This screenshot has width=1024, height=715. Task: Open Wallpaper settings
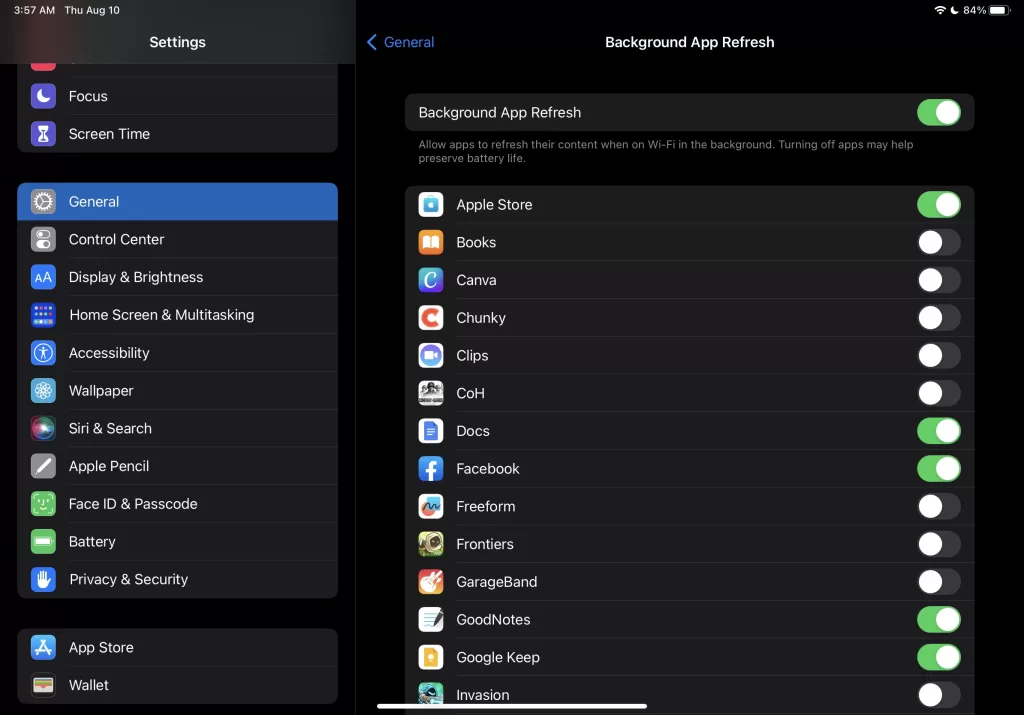click(x=178, y=390)
